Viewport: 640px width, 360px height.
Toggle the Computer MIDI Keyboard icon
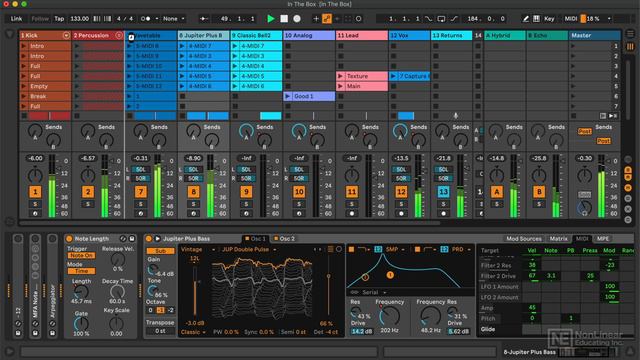point(536,19)
